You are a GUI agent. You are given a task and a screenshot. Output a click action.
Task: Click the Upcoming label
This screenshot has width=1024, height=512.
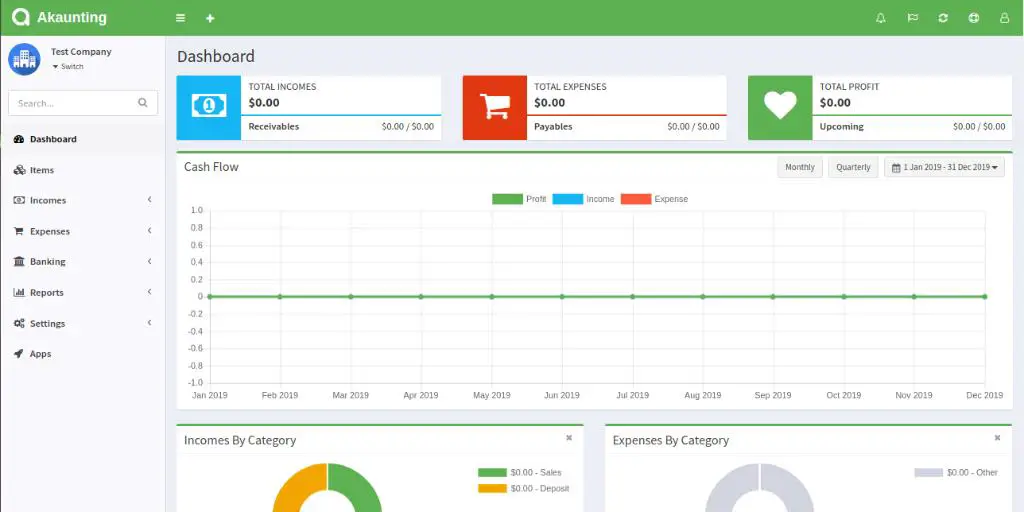[x=841, y=127]
